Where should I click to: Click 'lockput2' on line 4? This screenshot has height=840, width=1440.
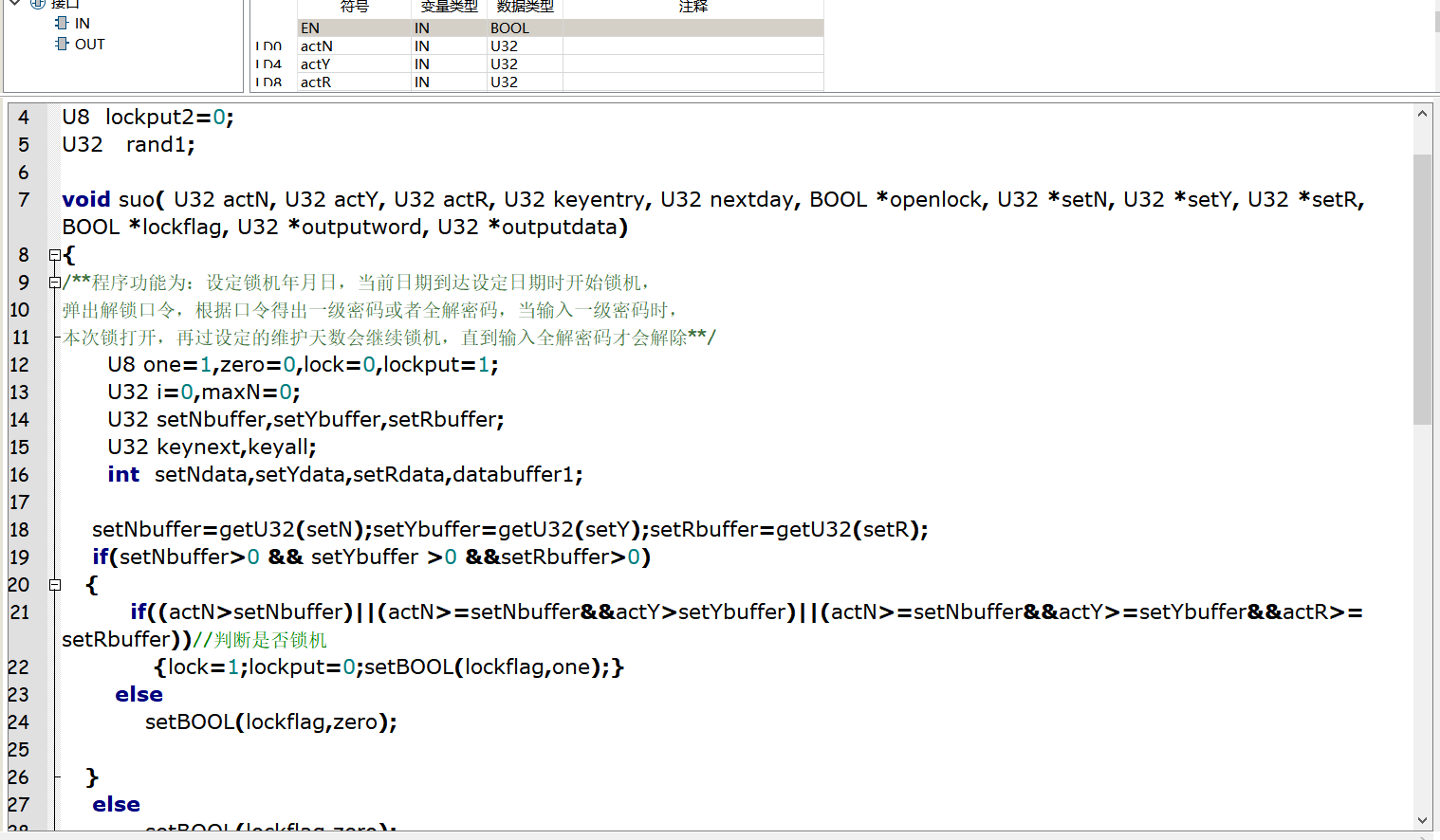pos(149,118)
